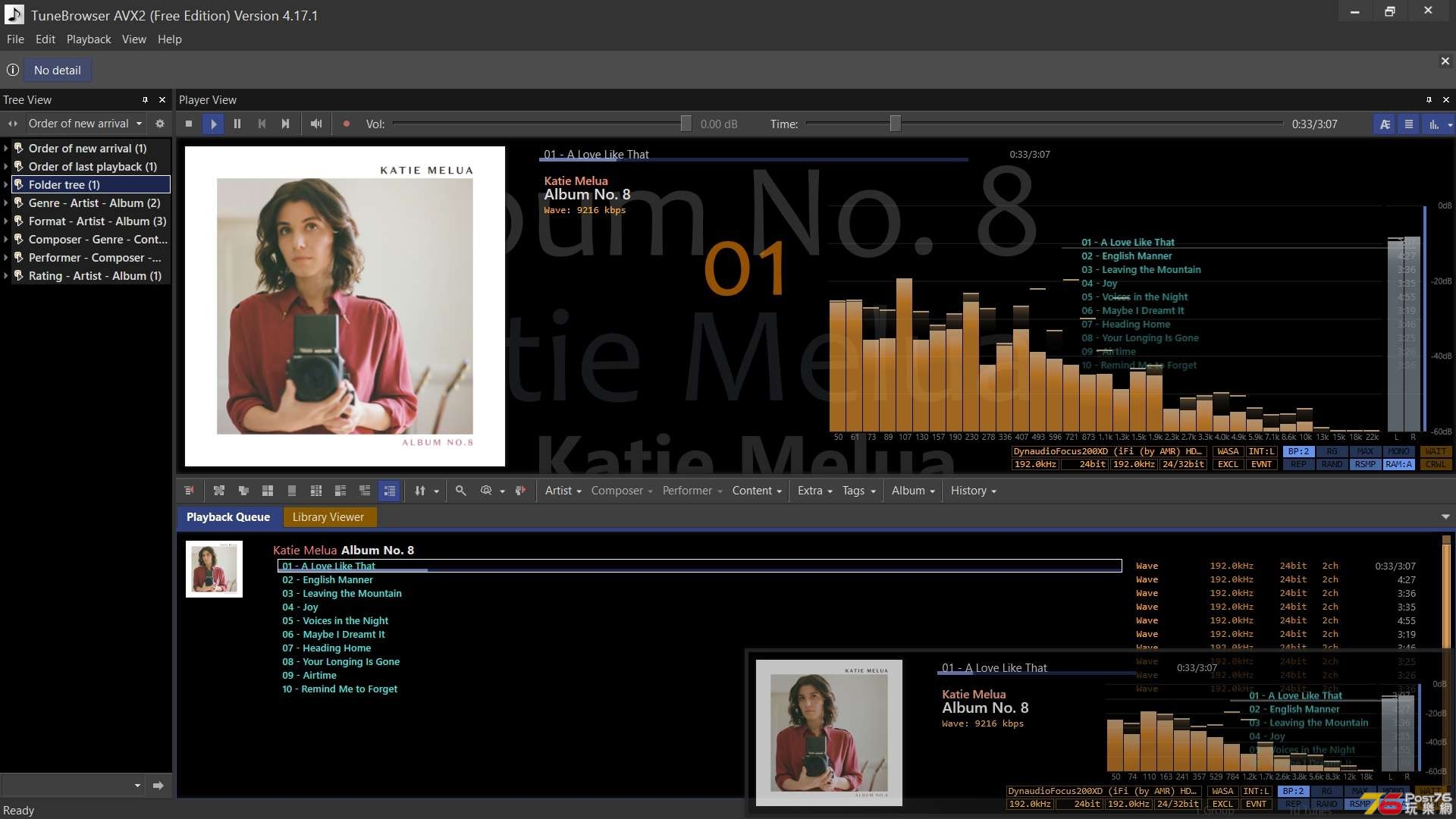Open Tree View settings gear
1456x819 pixels.
point(160,124)
